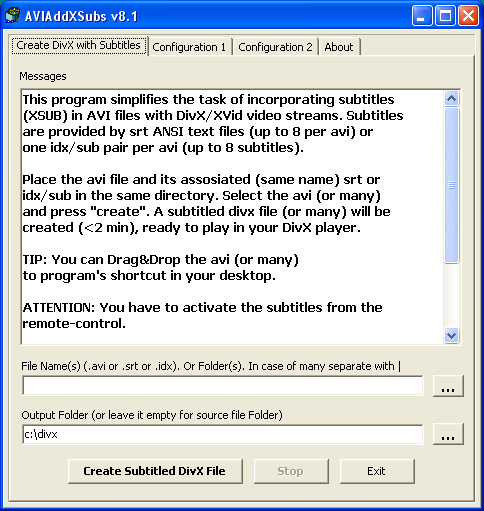The width and height of the screenshot is (484, 511).
Task: Open the Create DivX with Subtitles tab
Action: 79,45
